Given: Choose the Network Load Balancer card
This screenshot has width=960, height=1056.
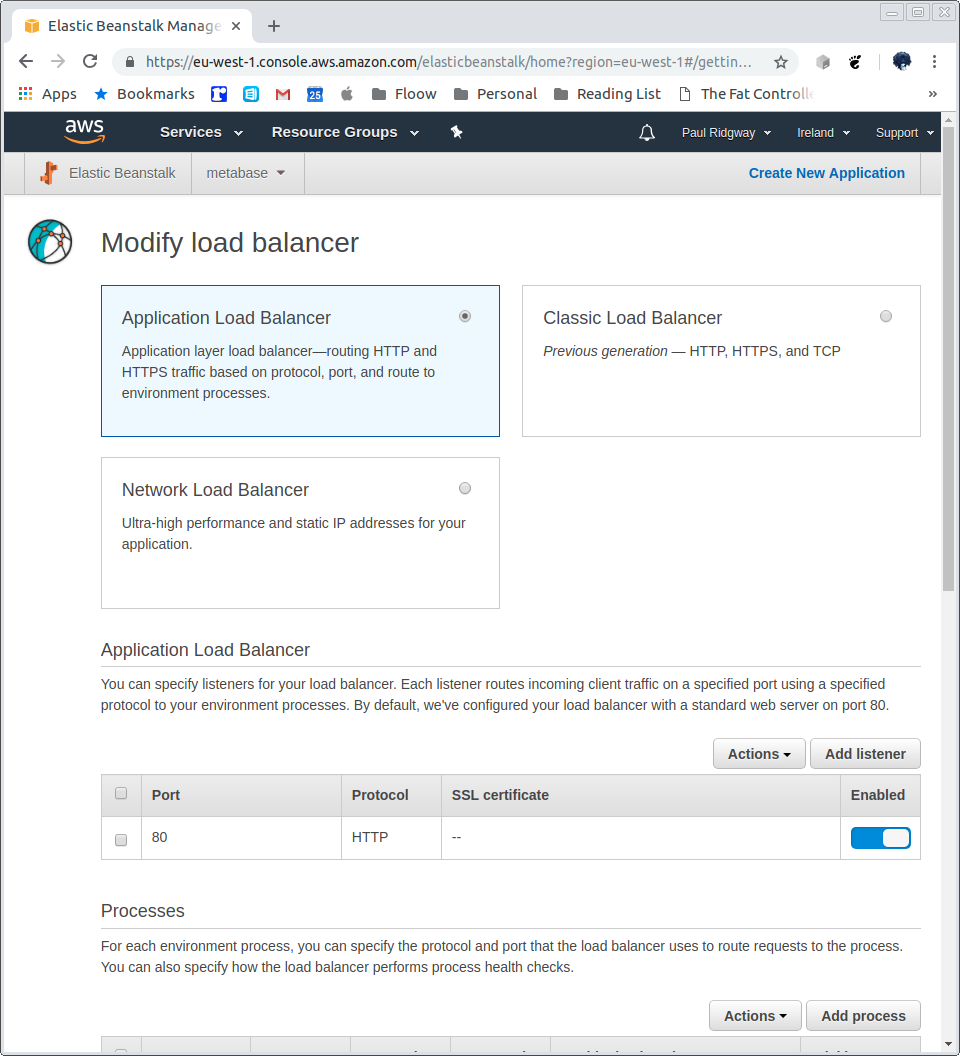Looking at the screenshot, I should (300, 533).
